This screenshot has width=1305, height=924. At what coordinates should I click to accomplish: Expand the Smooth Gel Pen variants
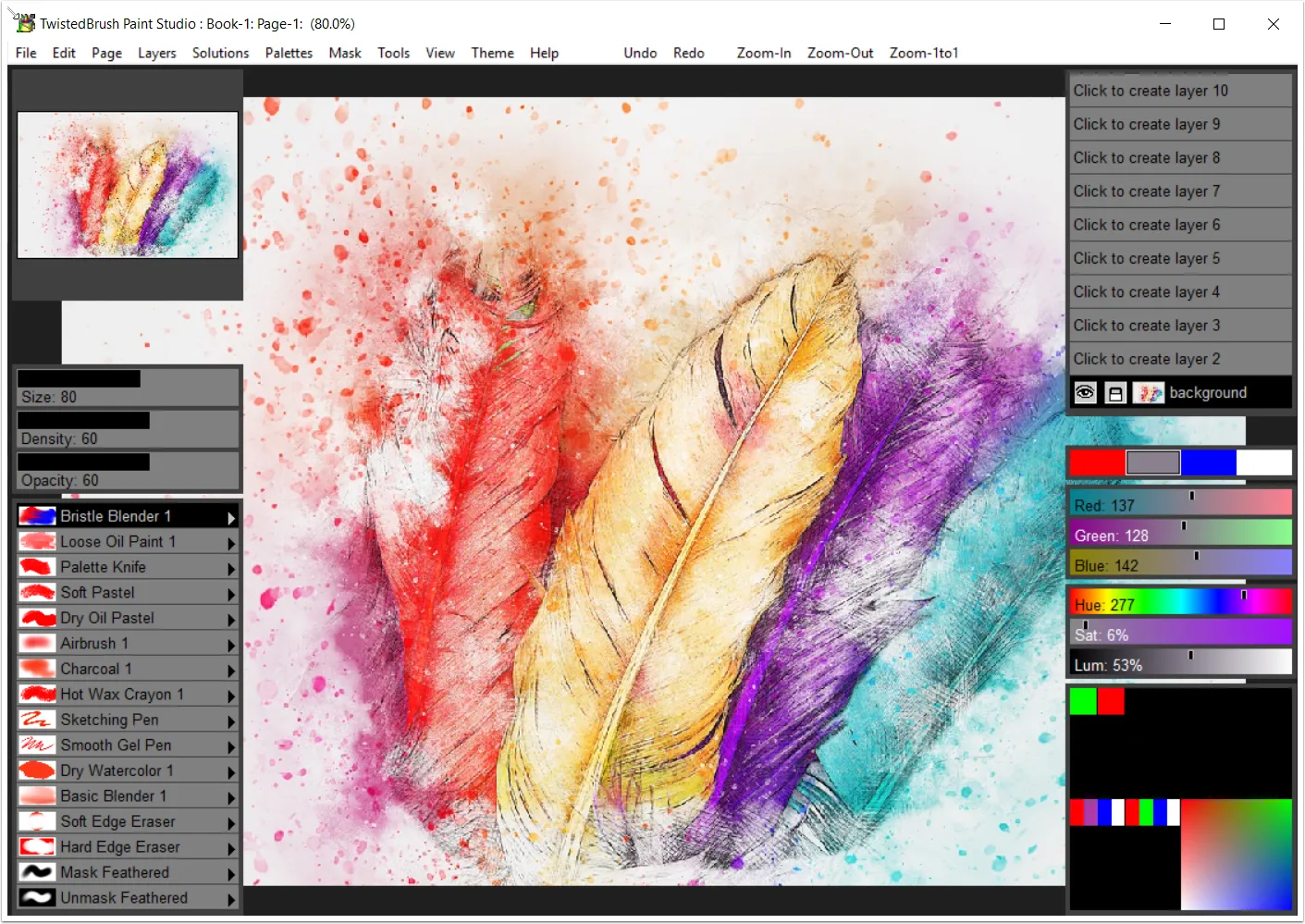pos(233,745)
